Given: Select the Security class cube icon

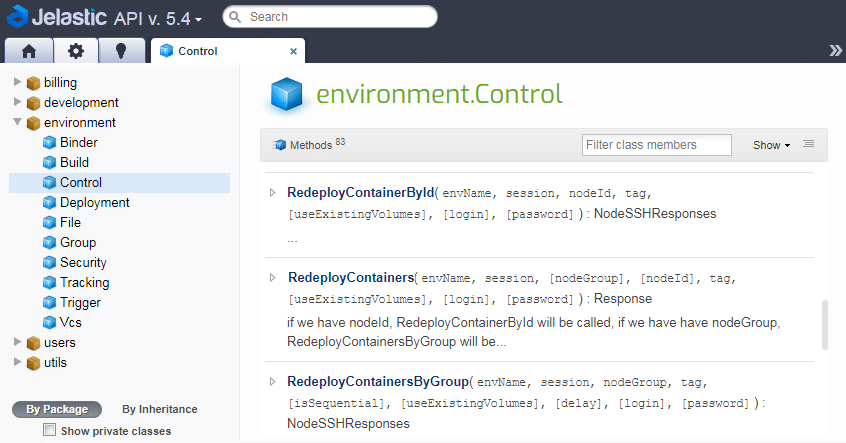Looking at the screenshot, I should (x=49, y=263).
